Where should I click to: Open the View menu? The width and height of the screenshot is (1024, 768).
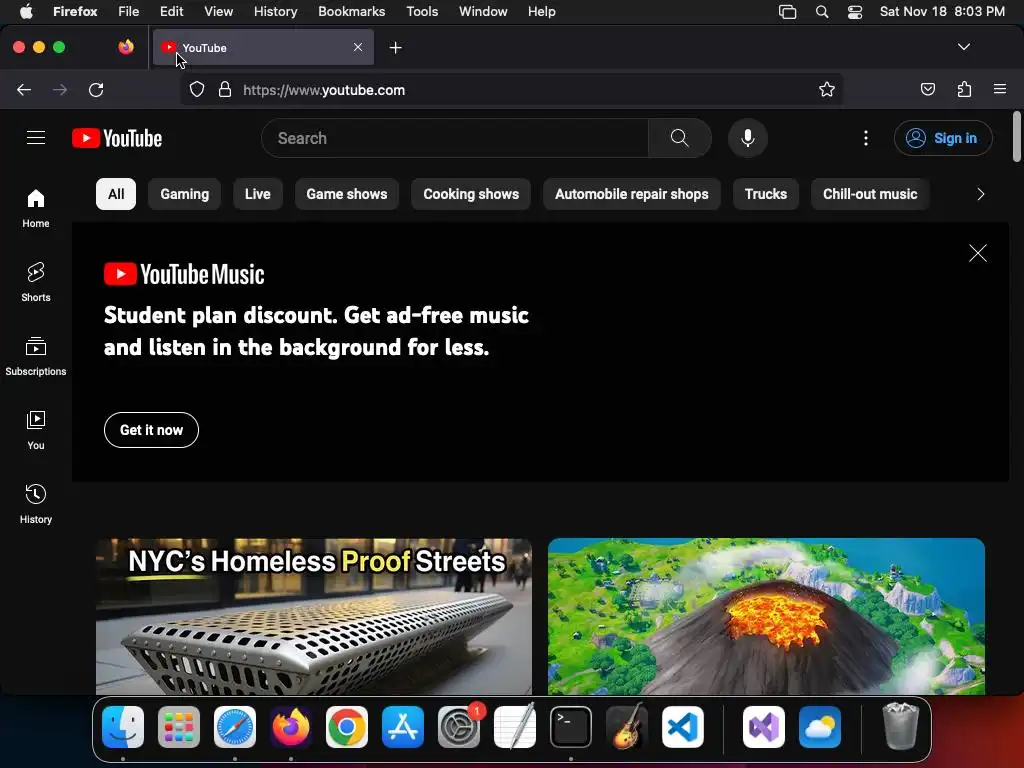[x=218, y=11]
